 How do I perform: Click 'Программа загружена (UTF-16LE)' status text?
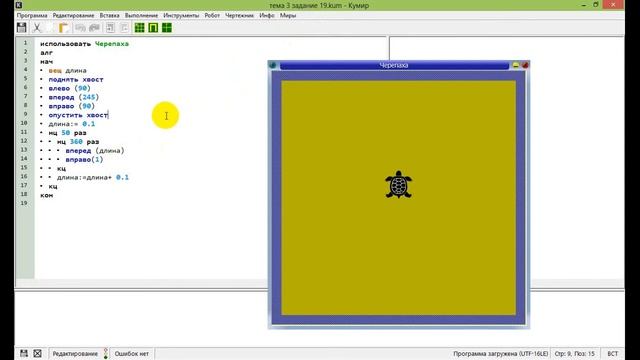pyautogui.click(x=500, y=353)
